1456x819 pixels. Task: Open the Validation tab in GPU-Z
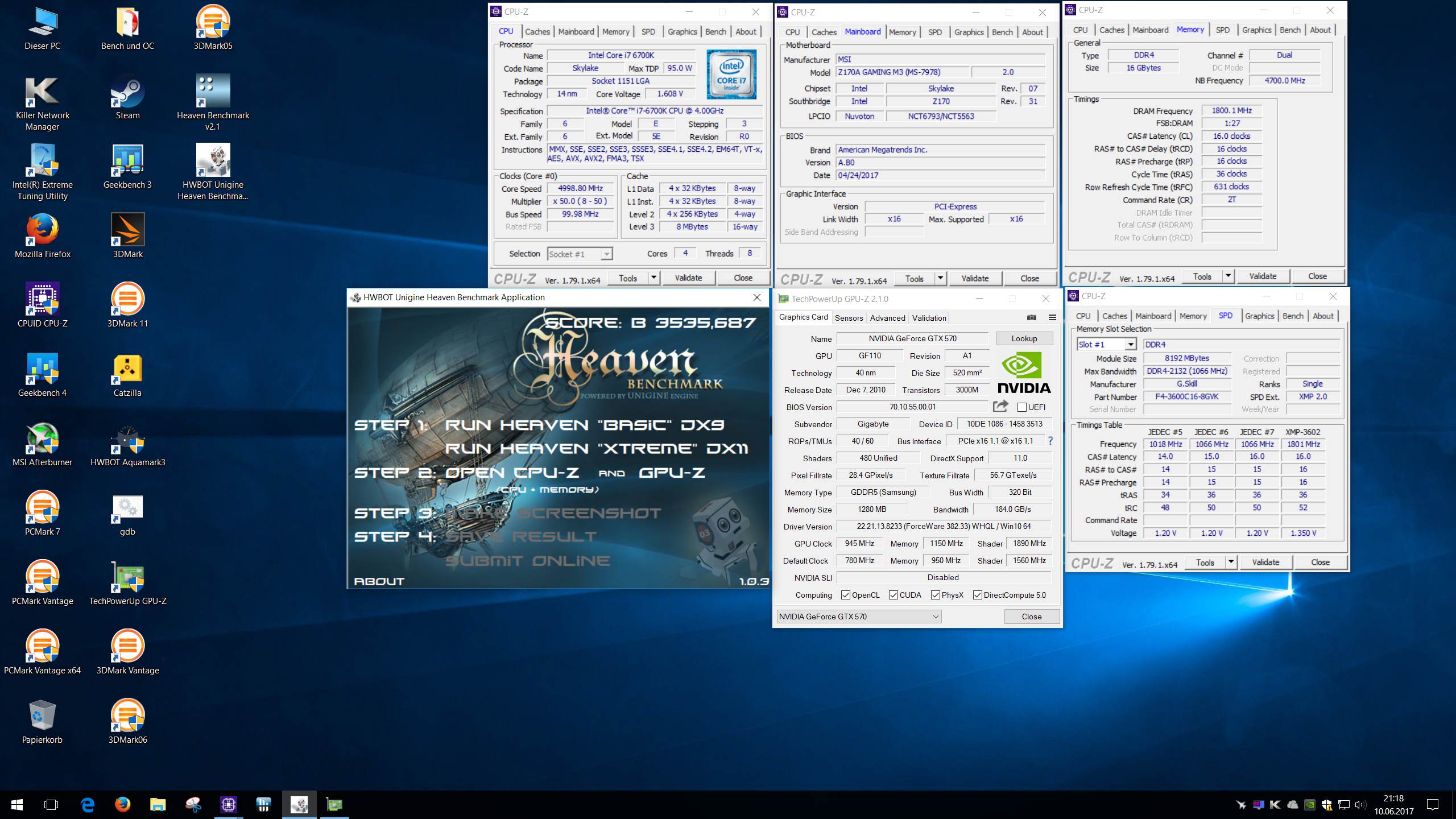(929, 318)
